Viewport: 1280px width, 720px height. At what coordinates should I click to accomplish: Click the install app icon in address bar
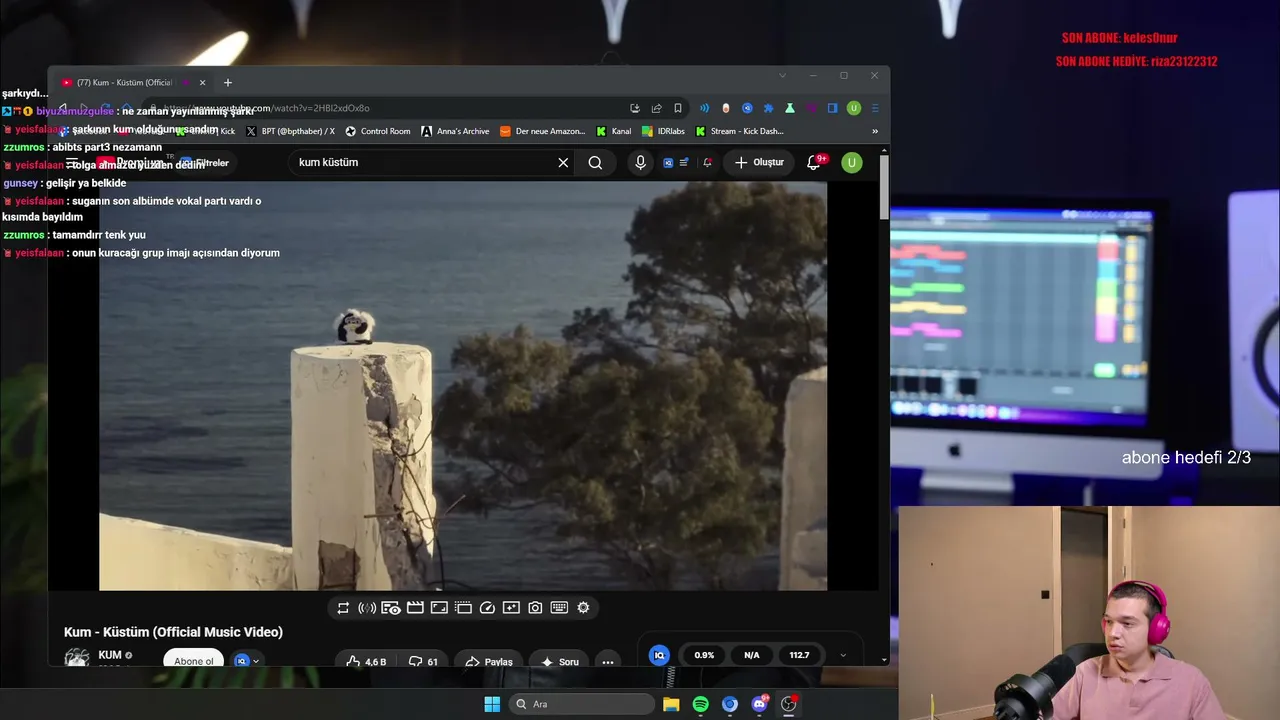coord(635,108)
